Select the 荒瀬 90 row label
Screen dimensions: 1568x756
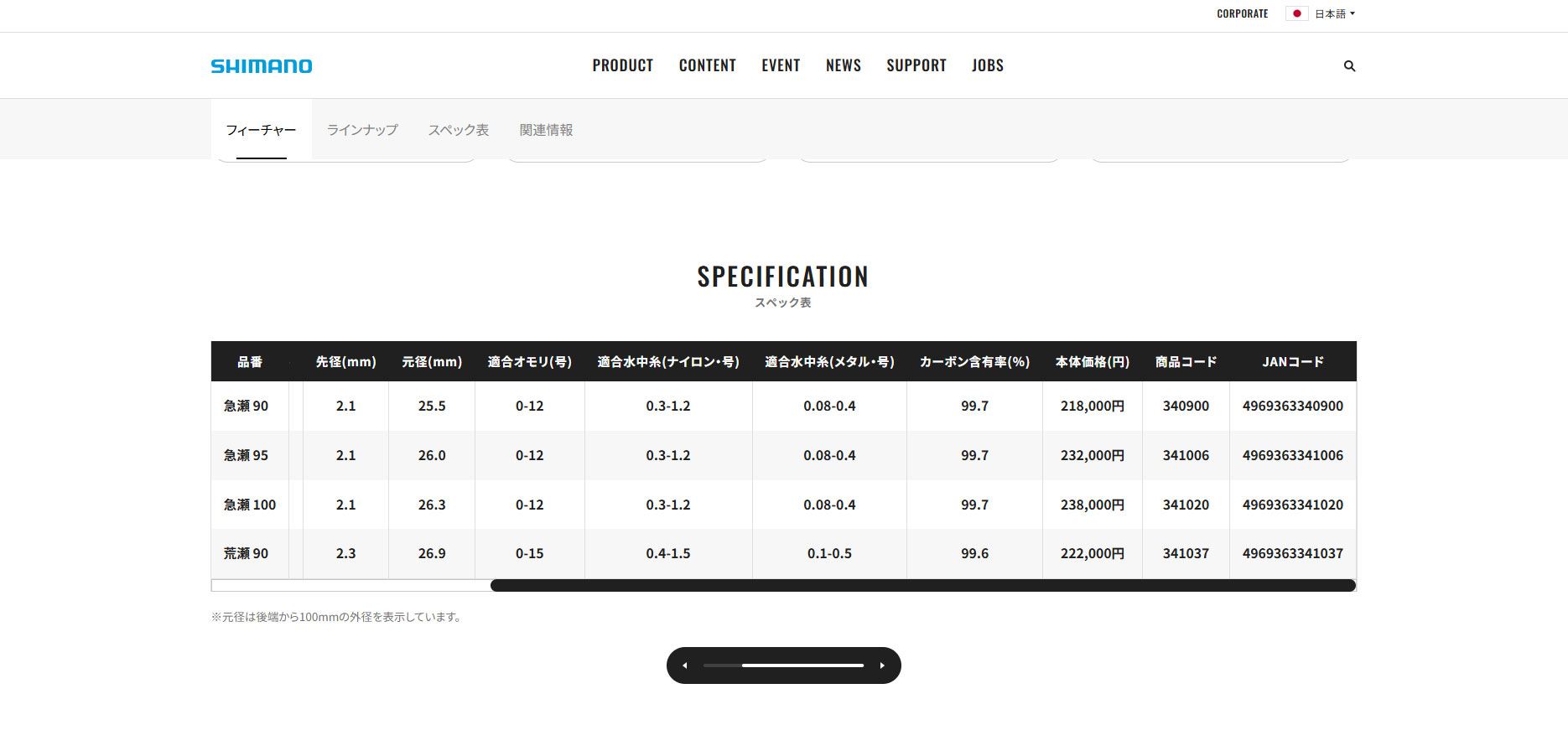click(246, 553)
